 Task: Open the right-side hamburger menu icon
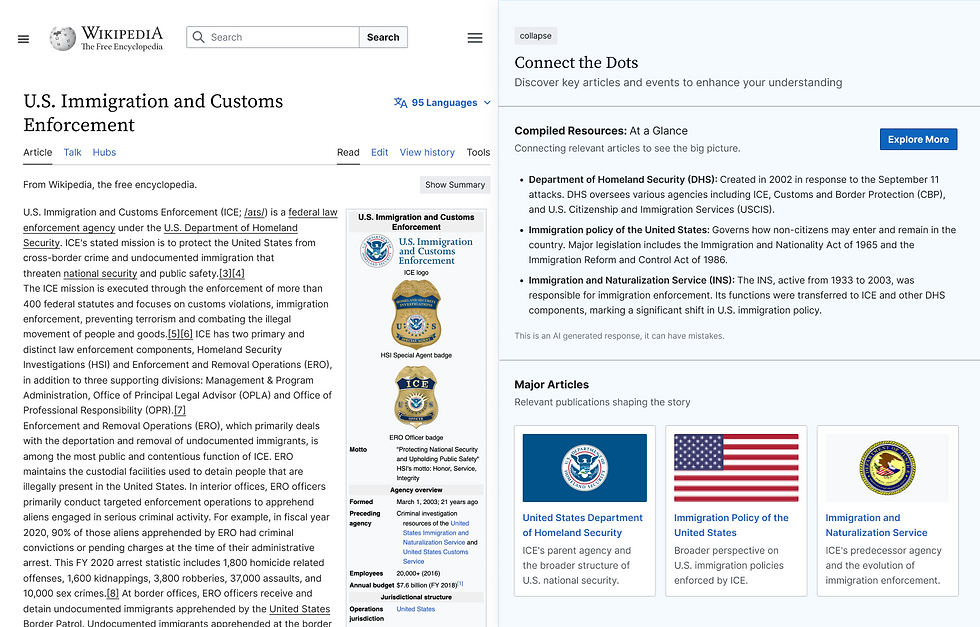(475, 38)
